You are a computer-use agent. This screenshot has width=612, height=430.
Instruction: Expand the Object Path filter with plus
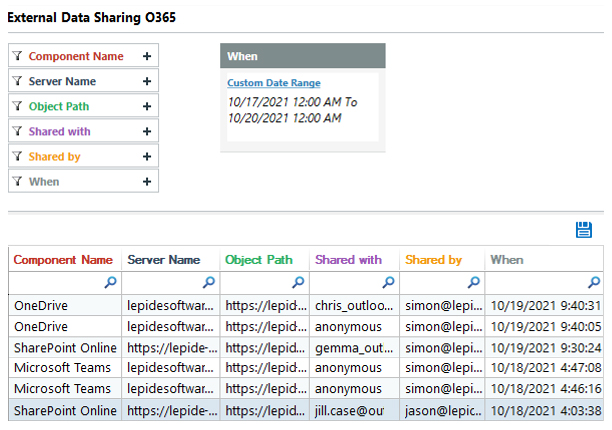[x=147, y=106]
